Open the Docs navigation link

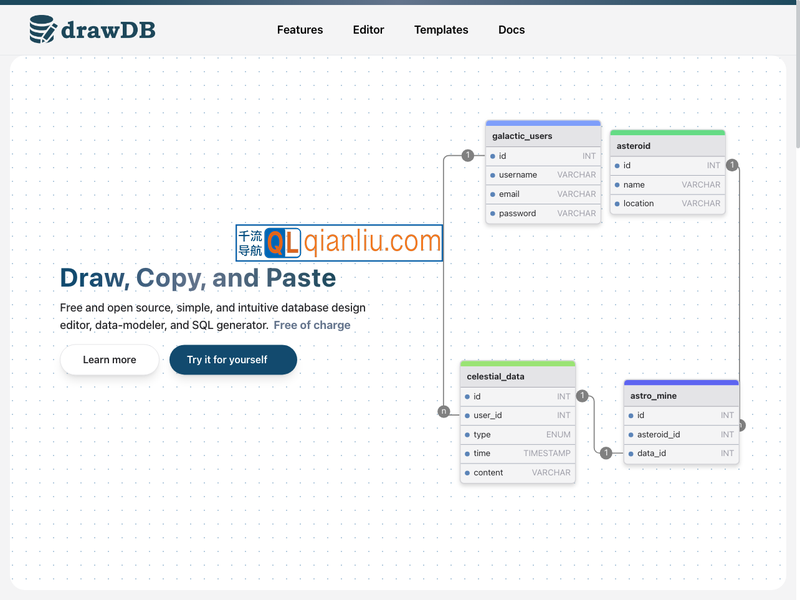pos(511,30)
